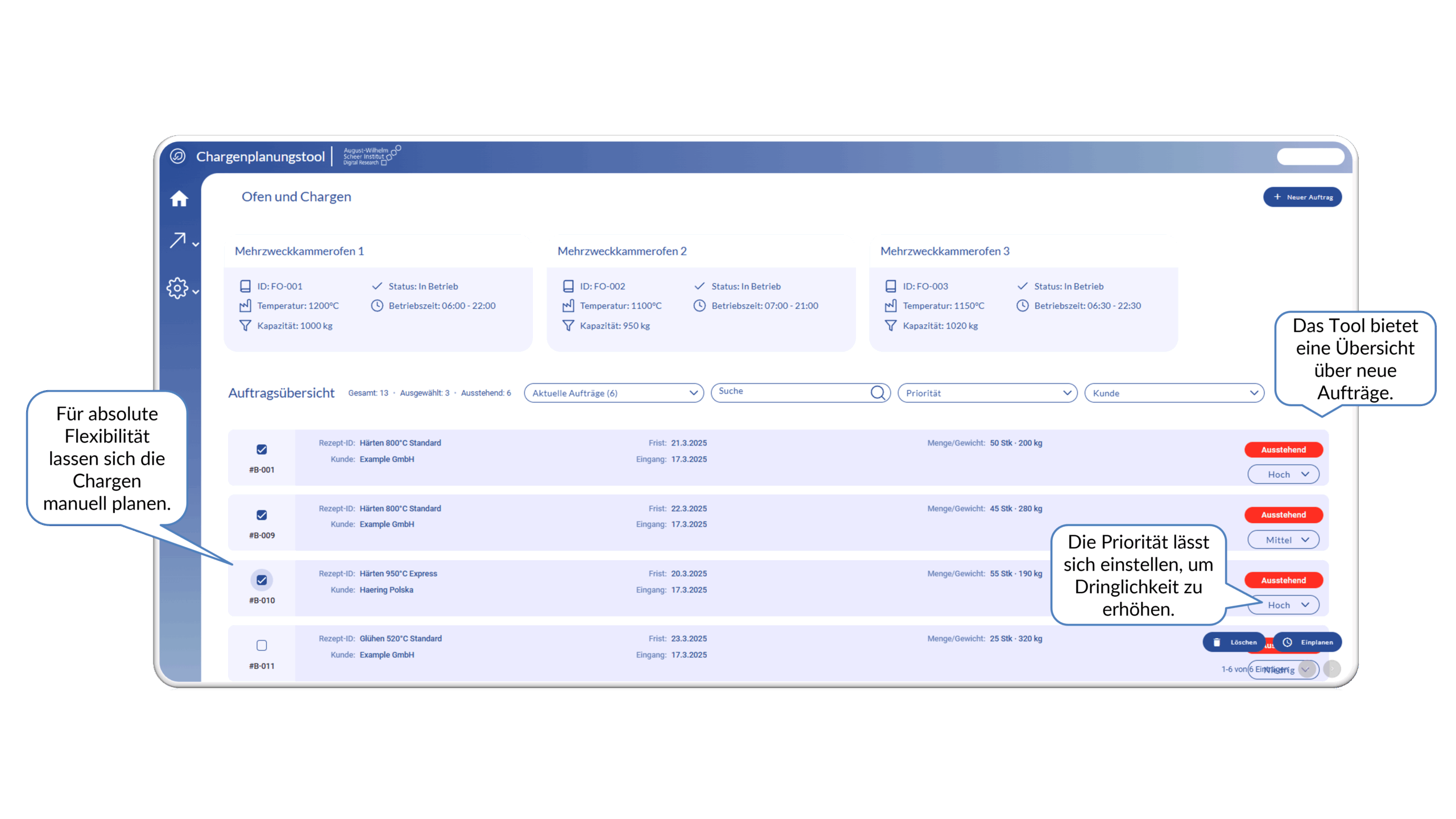The image size is (1456, 819).
Task: Click the capacity funnel icon for 1020 kg
Action: tap(891, 325)
